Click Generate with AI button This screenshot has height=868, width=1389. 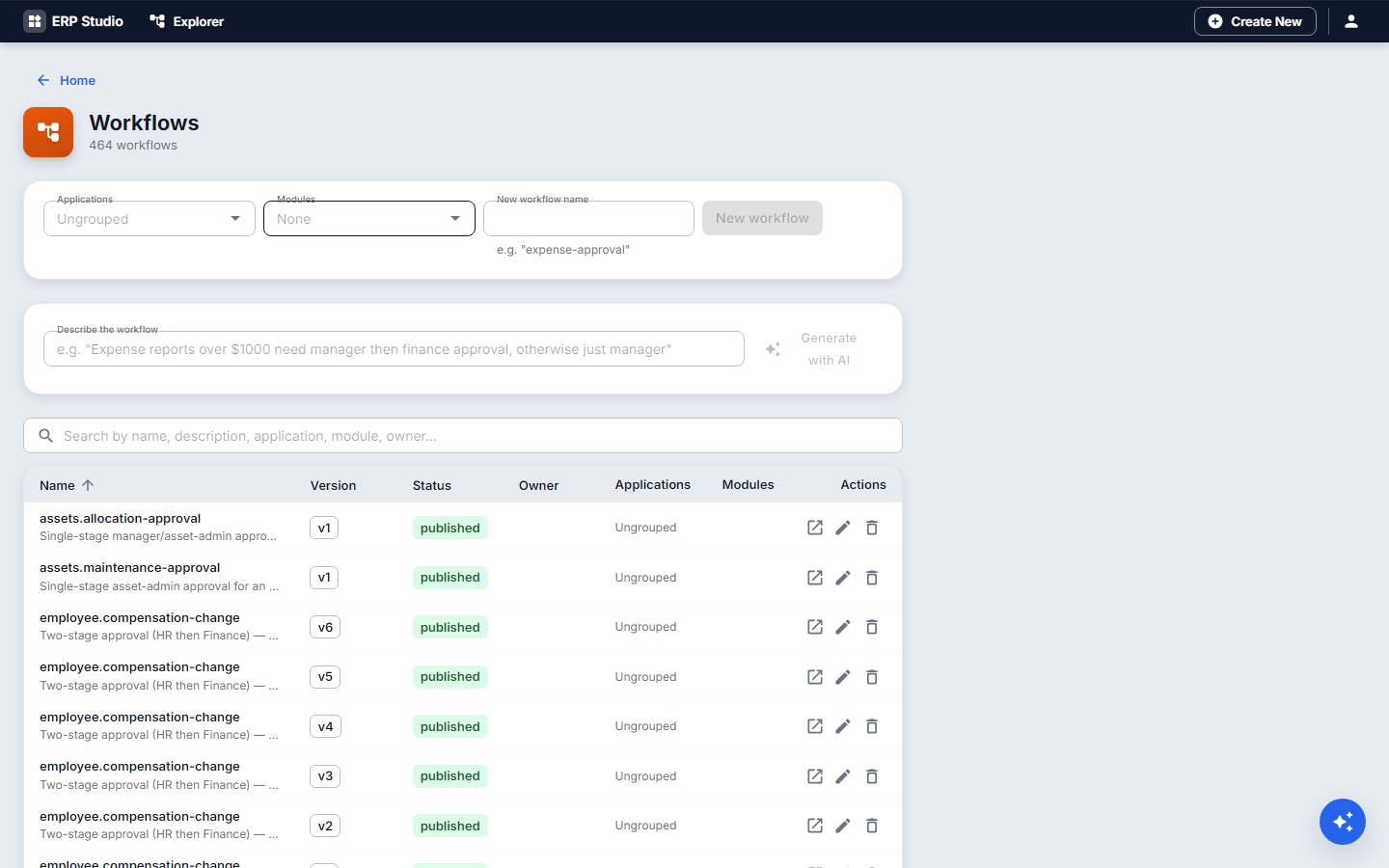click(811, 349)
